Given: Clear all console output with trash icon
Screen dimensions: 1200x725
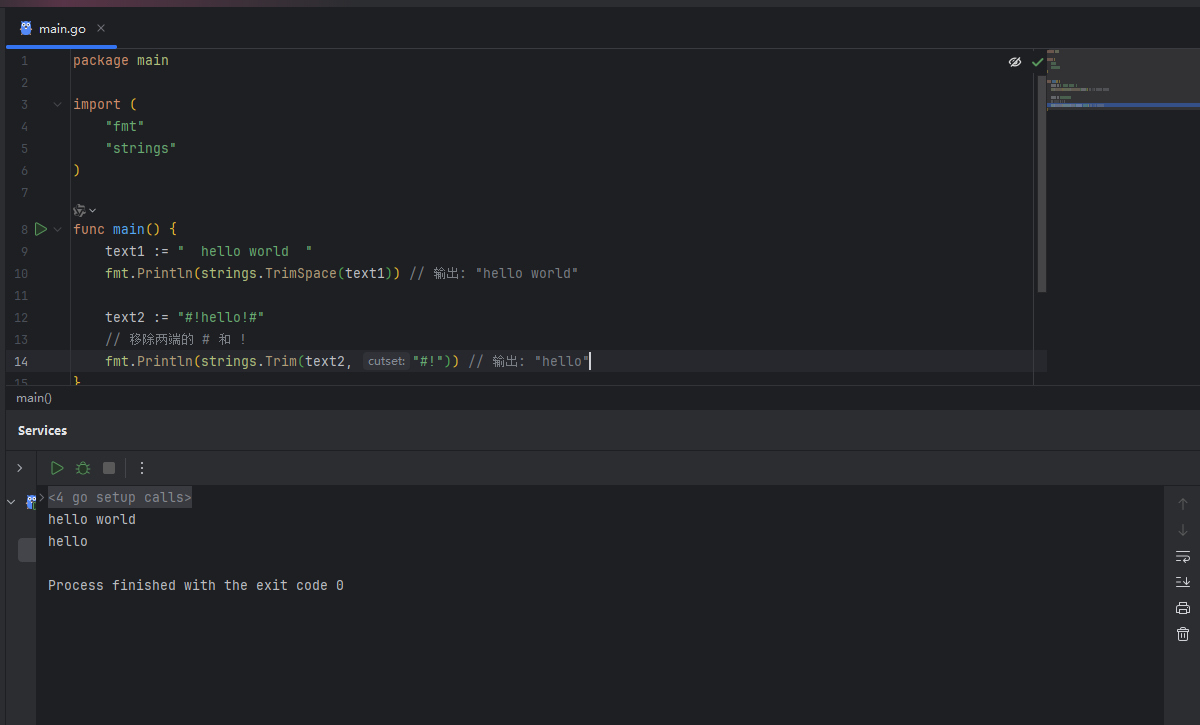Looking at the screenshot, I should pos(1183,634).
